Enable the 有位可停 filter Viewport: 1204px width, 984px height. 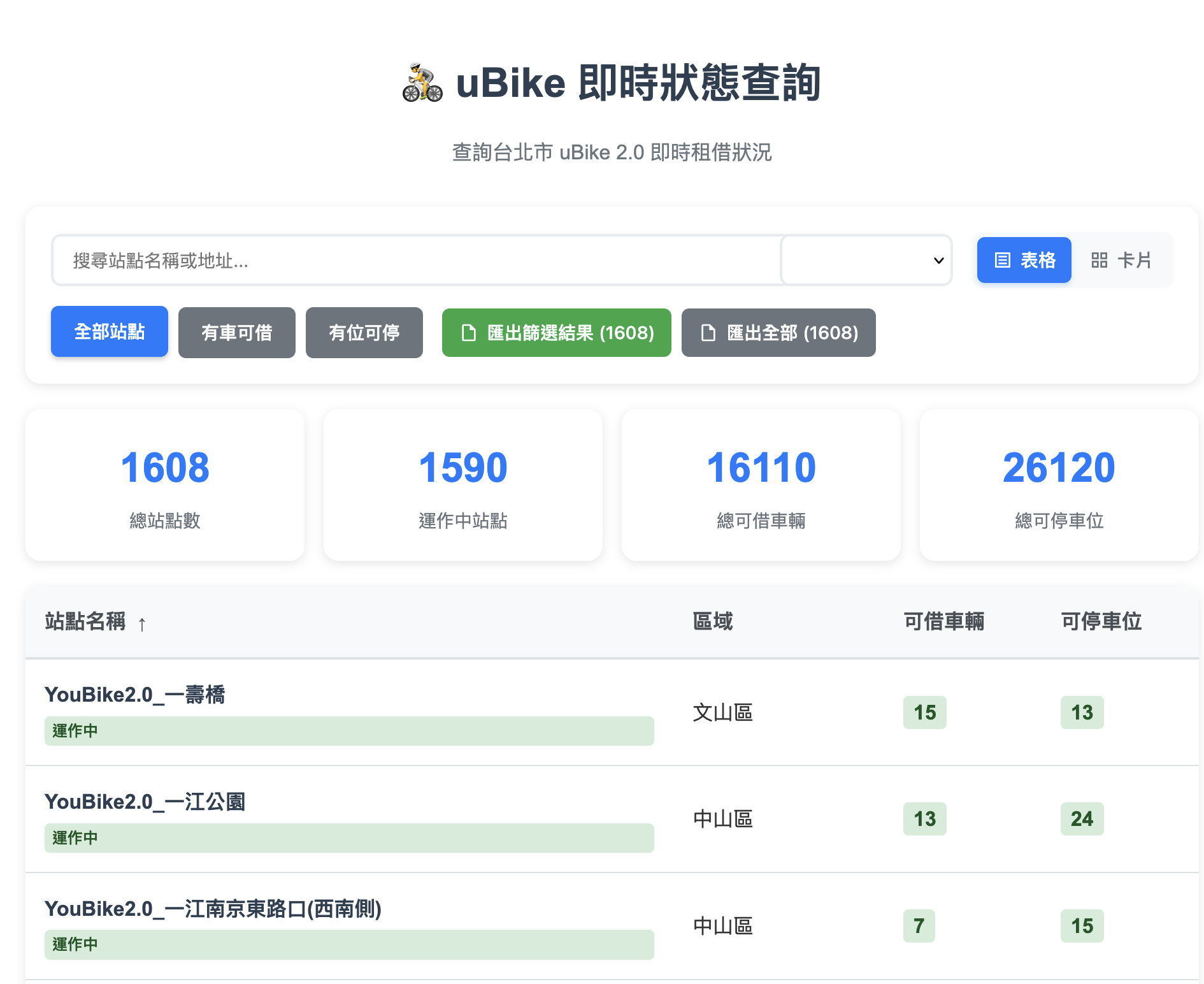point(364,332)
